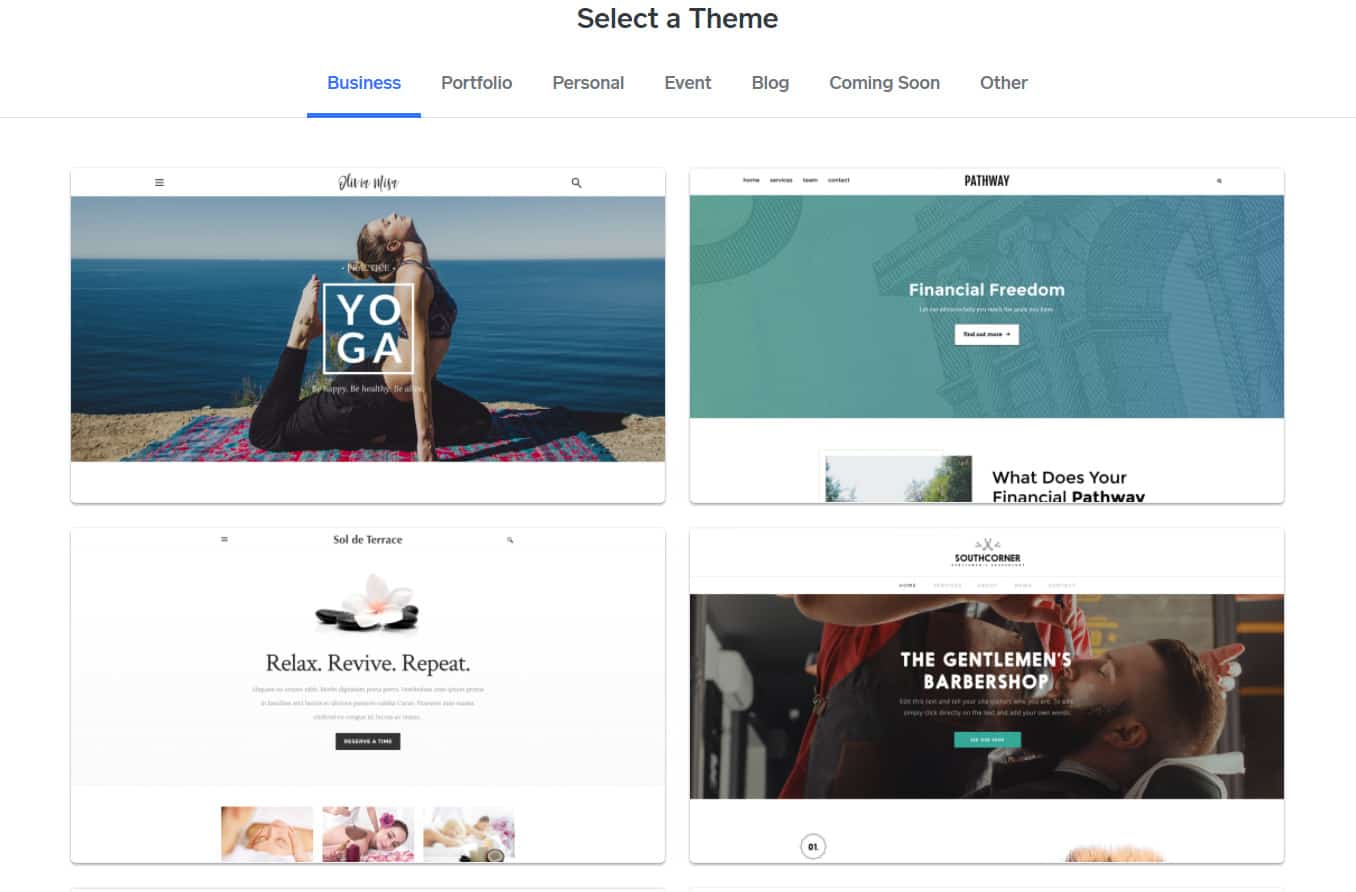This screenshot has width=1356, height=892.
Task: Open the Coming Soon tab
Action: coord(883,83)
